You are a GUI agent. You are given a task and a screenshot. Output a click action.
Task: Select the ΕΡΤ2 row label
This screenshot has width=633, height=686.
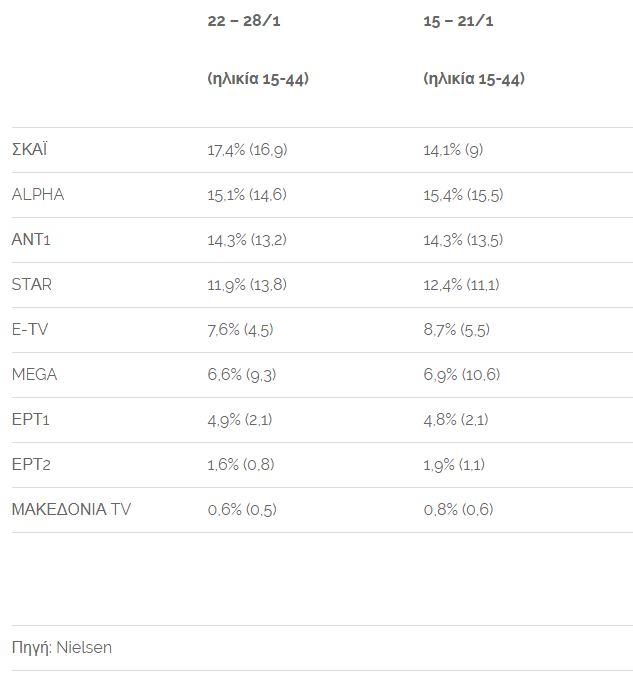[x=31, y=465]
